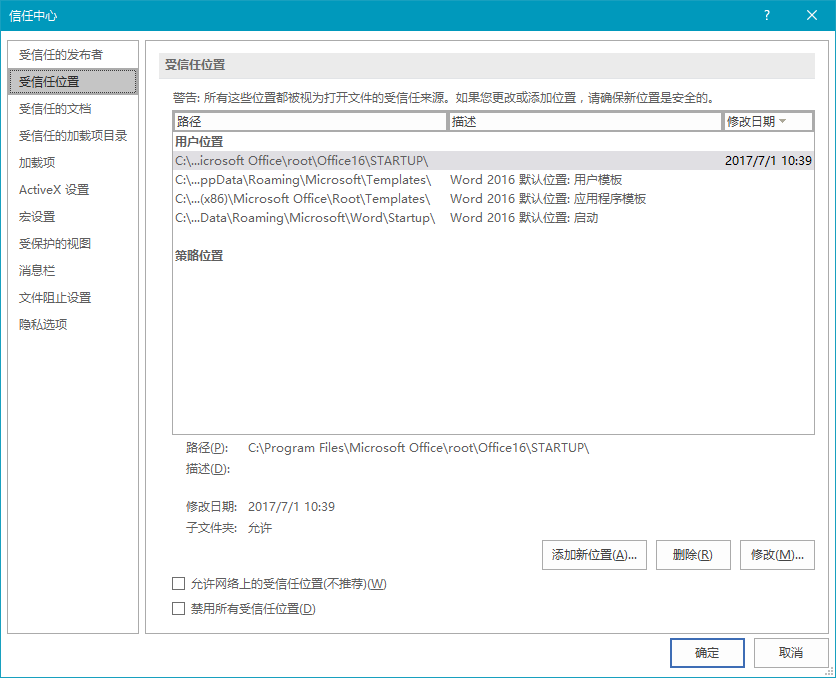This screenshot has height=678, width=836.
Task: Select the 受信任位置 sidebar item
Action: [x=73, y=82]
